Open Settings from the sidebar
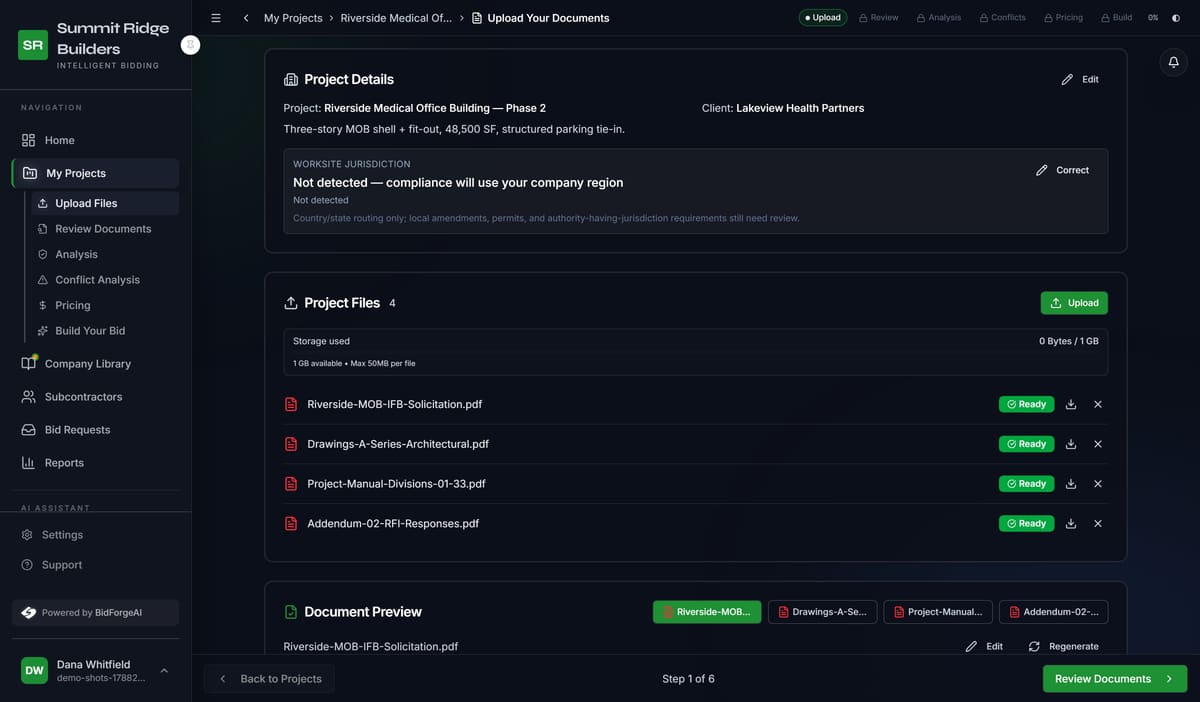The height and width of the screenshot is (702, 1200). click(96, 535)
